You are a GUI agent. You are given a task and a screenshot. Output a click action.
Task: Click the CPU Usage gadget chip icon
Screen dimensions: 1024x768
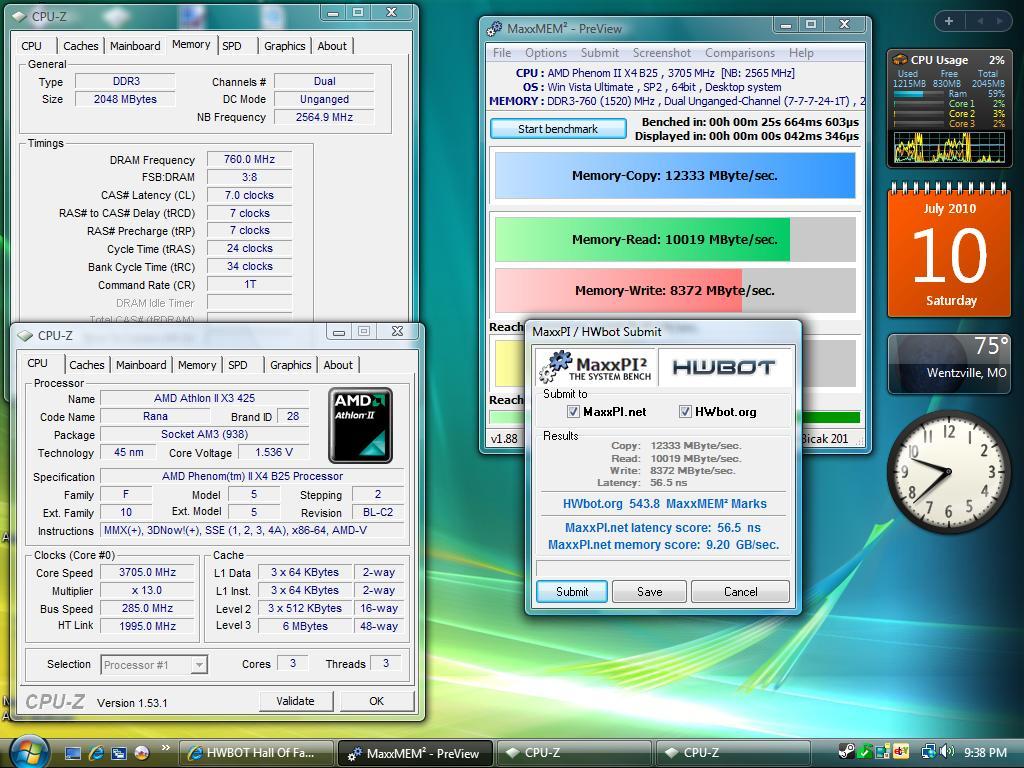click(900, 59)
